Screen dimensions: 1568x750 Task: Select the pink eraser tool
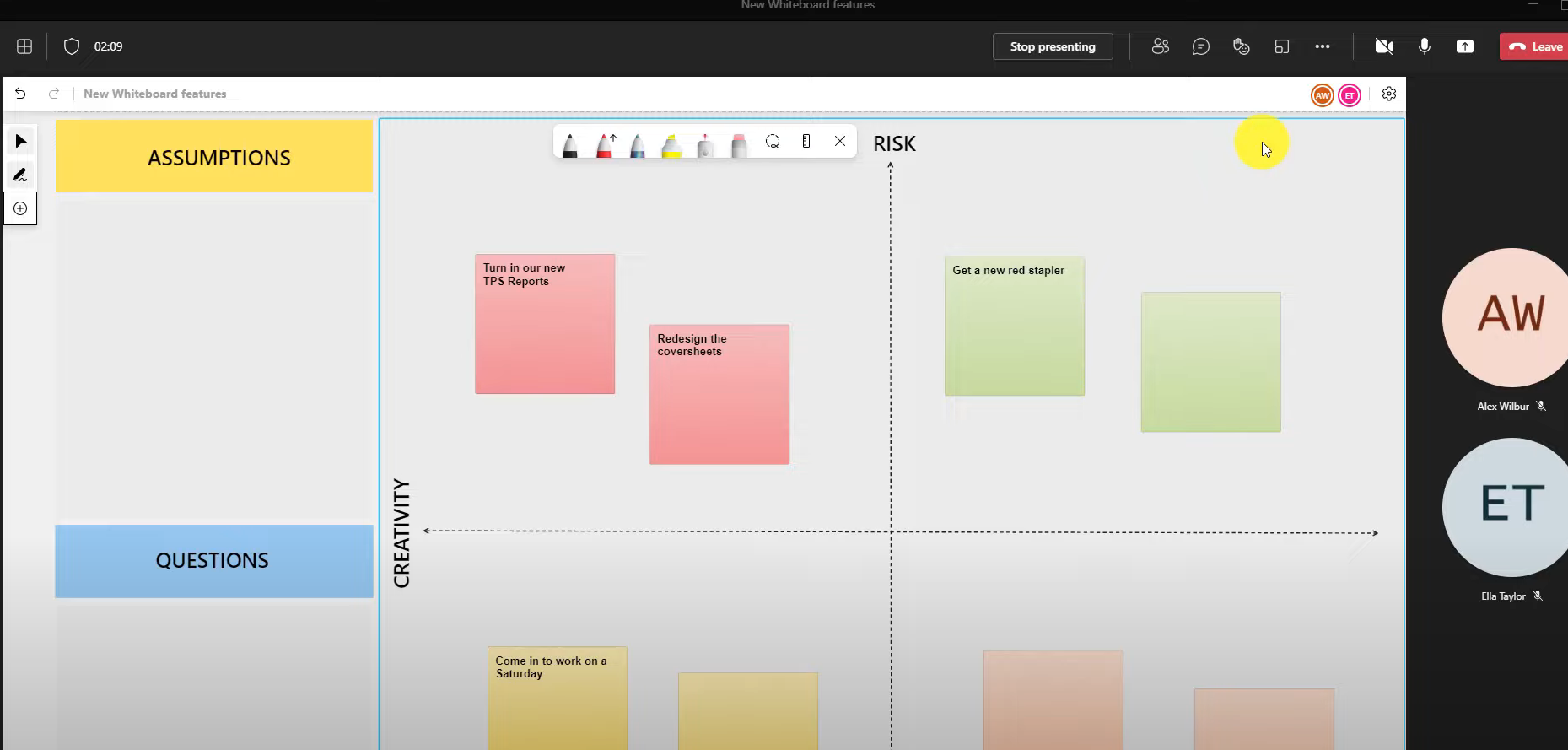point(739,144)
